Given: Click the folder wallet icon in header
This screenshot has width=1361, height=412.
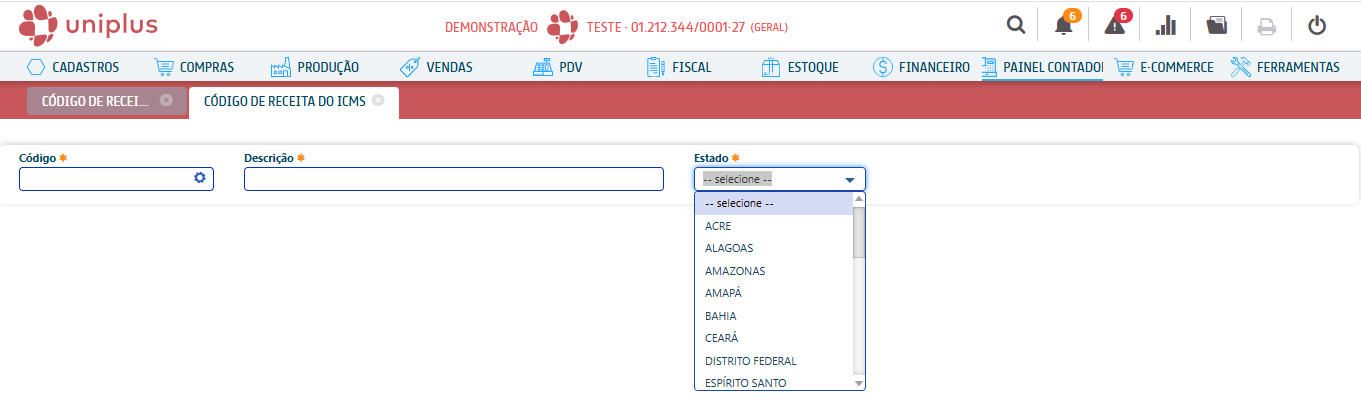Looking at the screenshot, I should click(1216, 26).
